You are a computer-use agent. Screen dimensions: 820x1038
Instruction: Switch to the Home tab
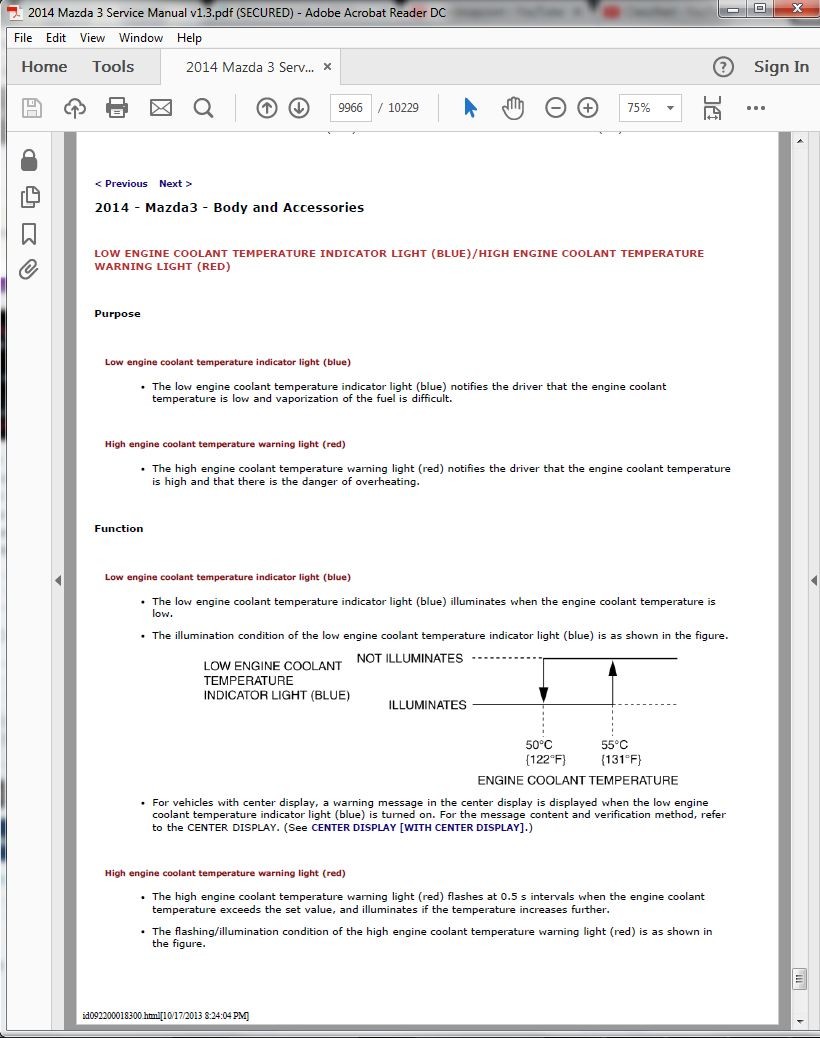[44, 67]
